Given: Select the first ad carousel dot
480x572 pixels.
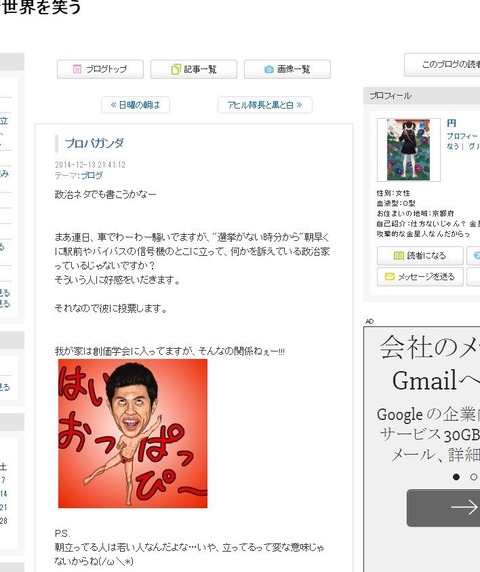Looking at the screenshot, I should click(x=456, y=477).
